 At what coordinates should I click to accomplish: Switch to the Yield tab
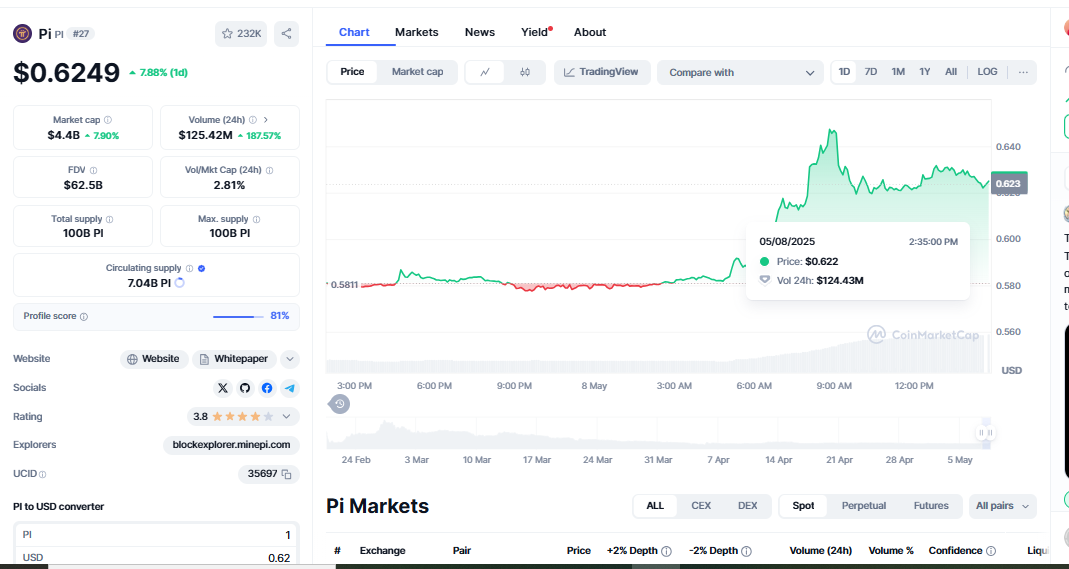point(535,32)
